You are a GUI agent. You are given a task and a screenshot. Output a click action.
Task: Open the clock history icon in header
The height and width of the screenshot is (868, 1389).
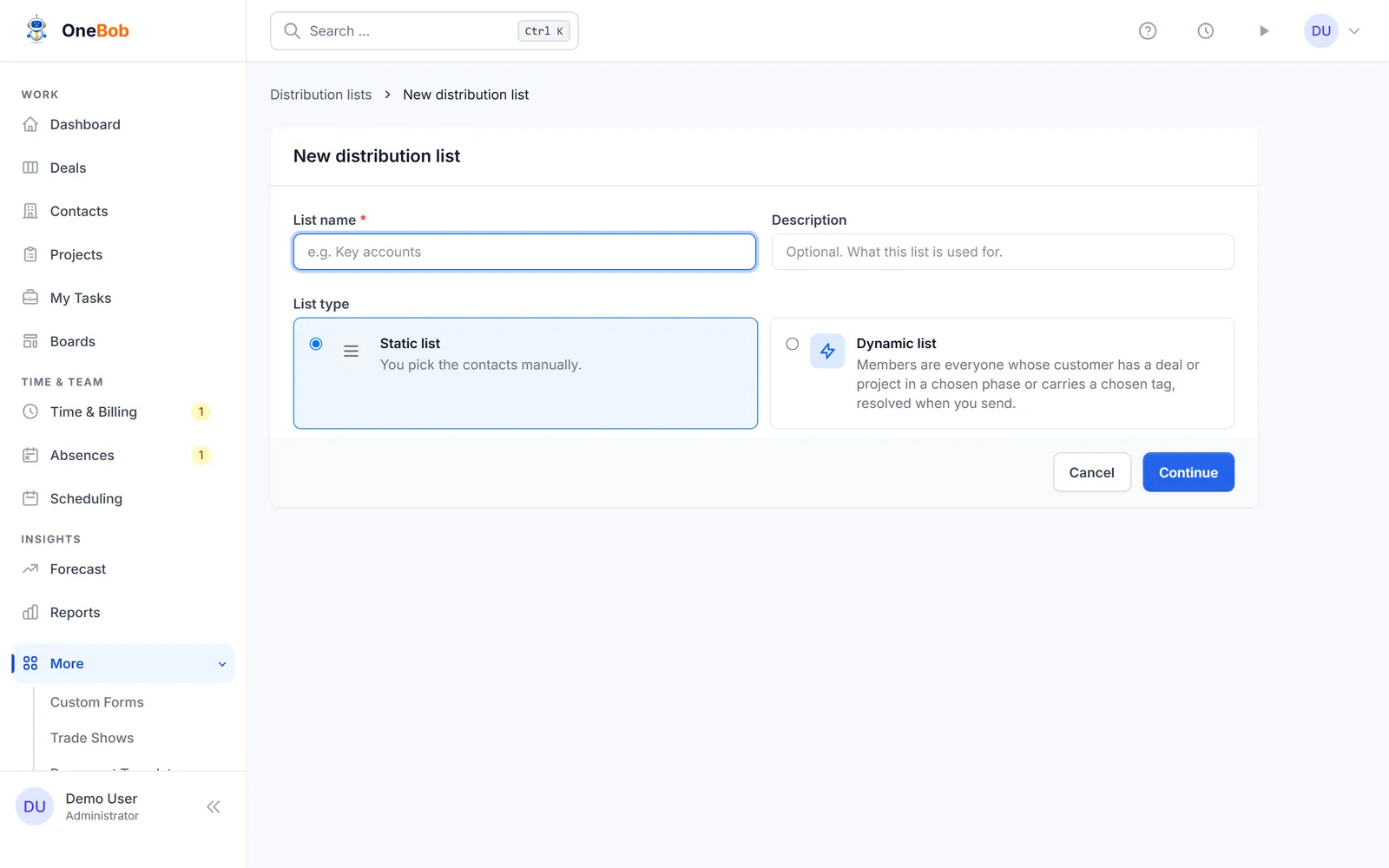point(1206,31)
